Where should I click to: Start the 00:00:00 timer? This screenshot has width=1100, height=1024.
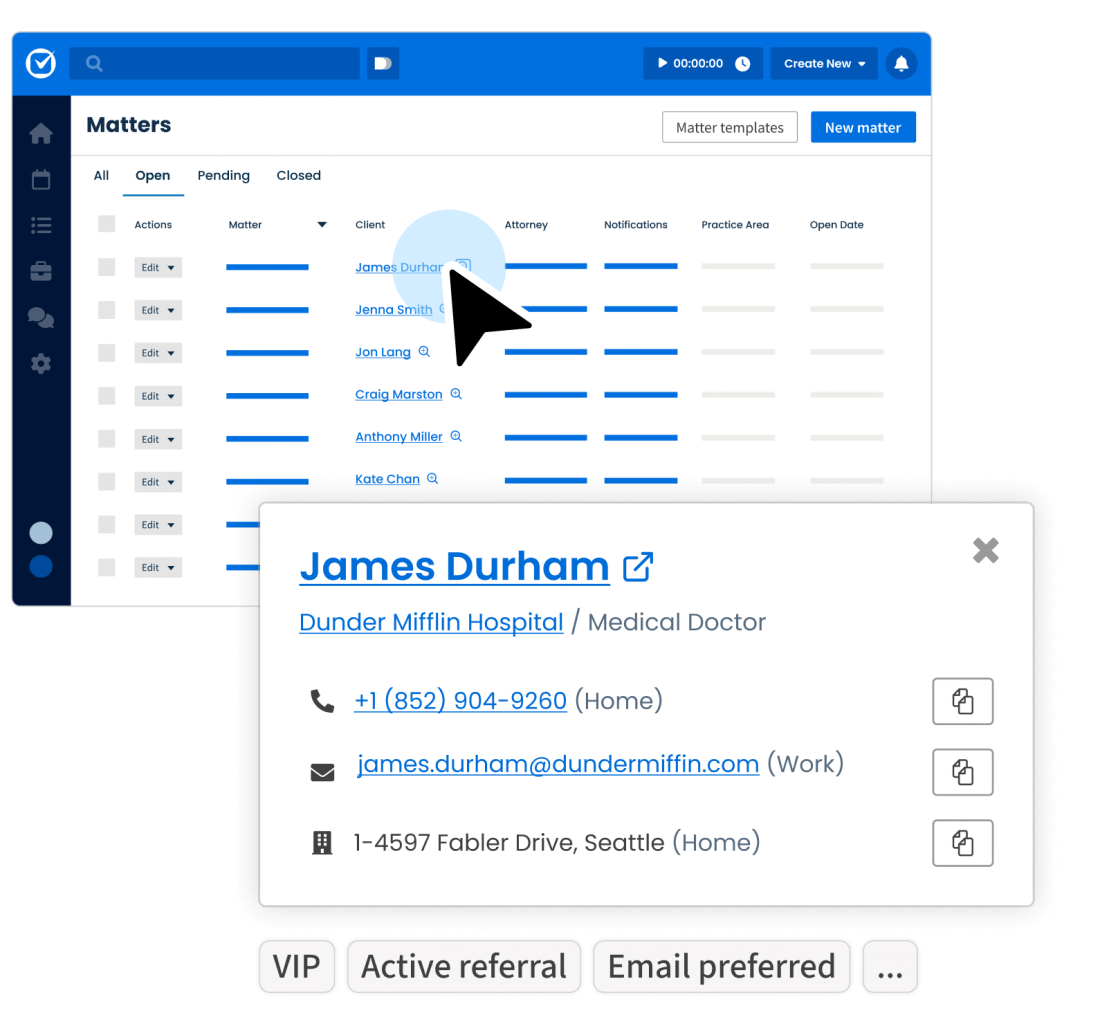662,63
